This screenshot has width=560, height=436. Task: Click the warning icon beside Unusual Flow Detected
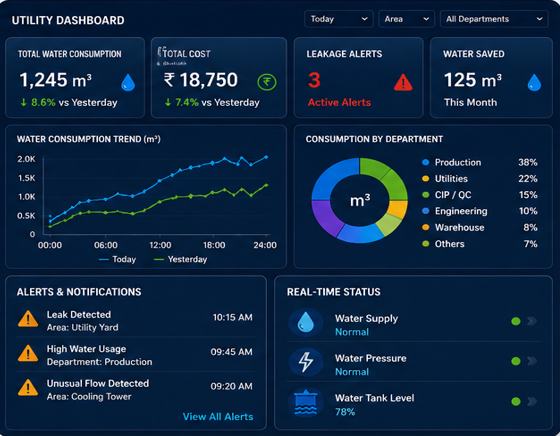(x=28, y=387)
